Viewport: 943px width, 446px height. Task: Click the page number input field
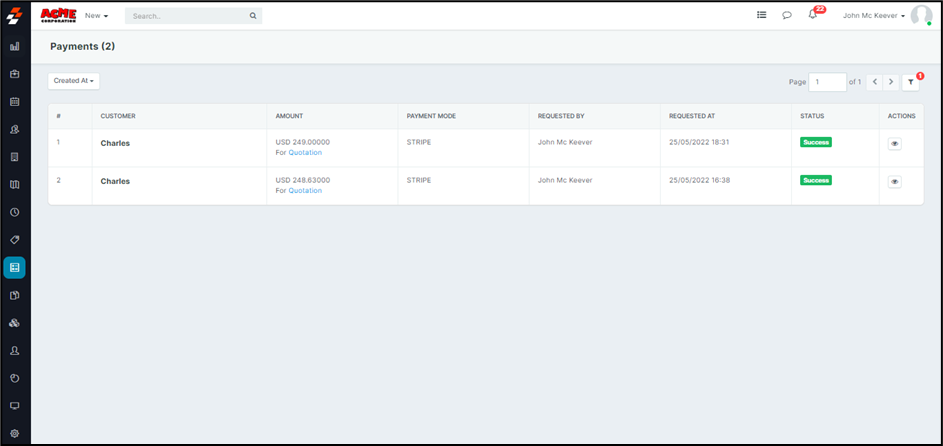(x=827, y=82)
